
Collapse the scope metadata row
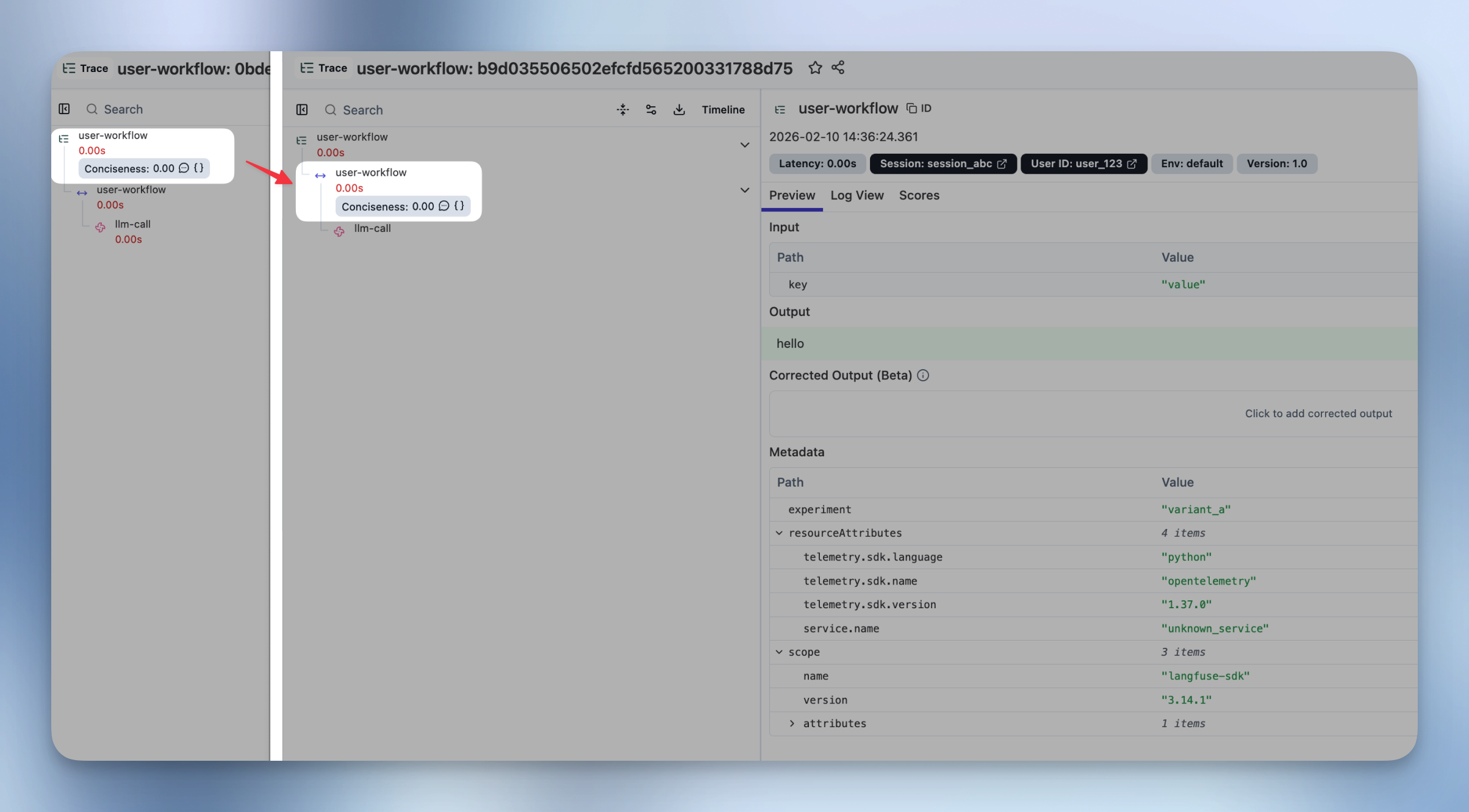click(x=779, y=652)
